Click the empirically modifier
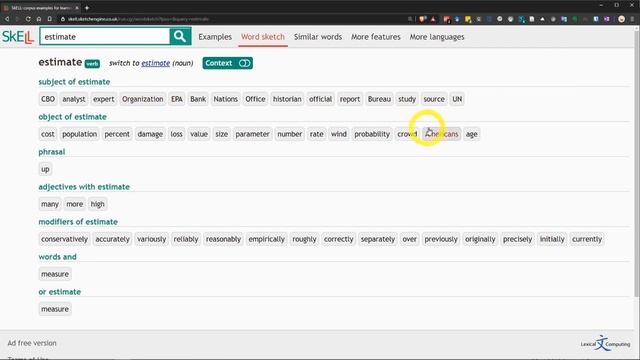The image size is (640, 360). 266,239
